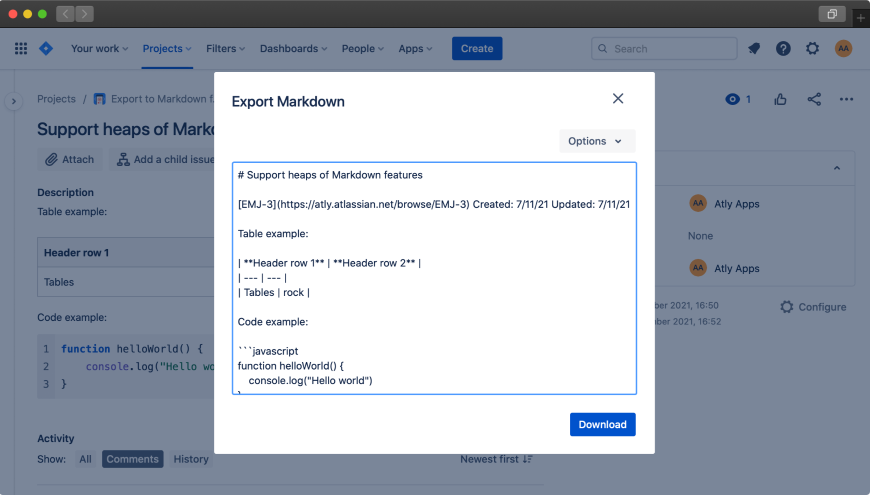
Task: Open the Projects menu
Action: tap(167, 48)
